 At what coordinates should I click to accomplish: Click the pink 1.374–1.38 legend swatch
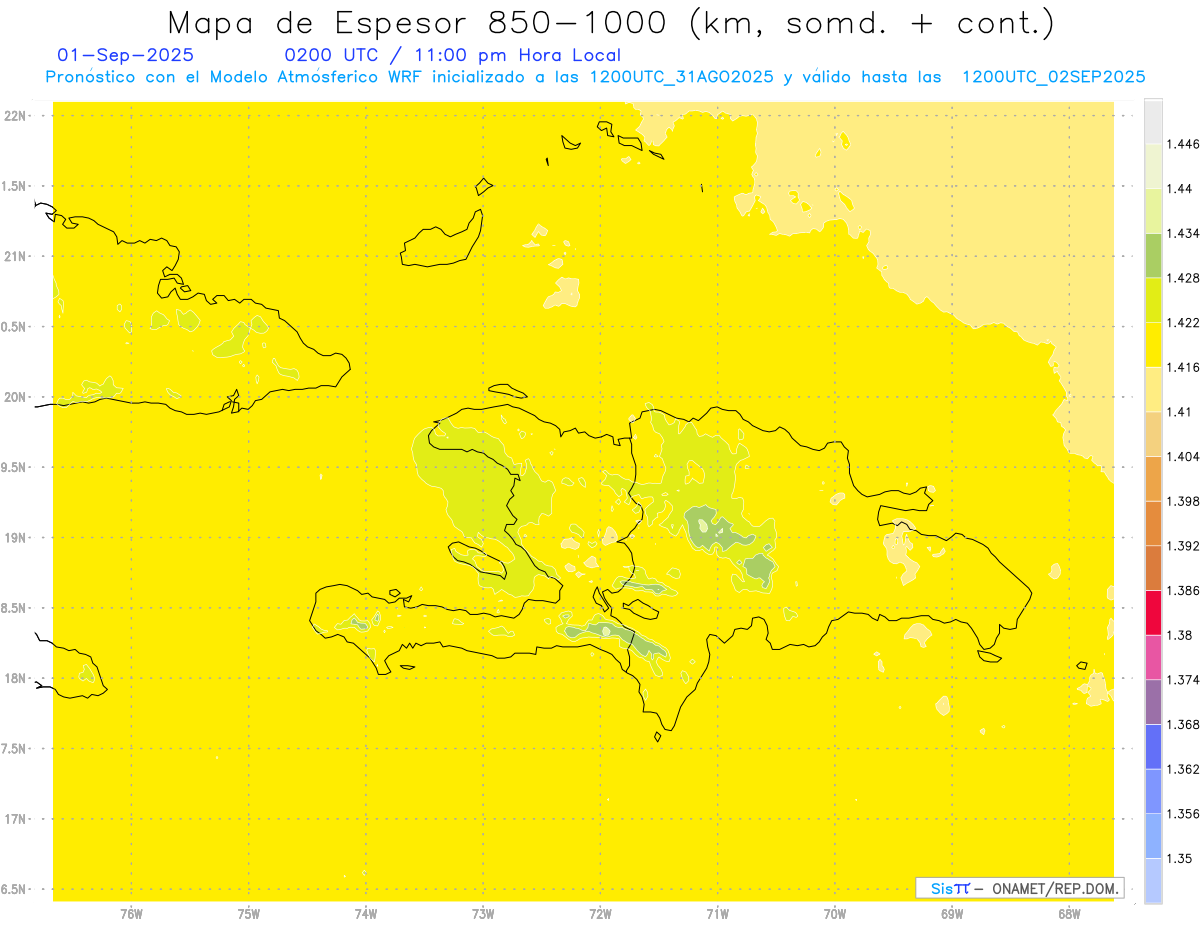click(x=1153, y=657)
